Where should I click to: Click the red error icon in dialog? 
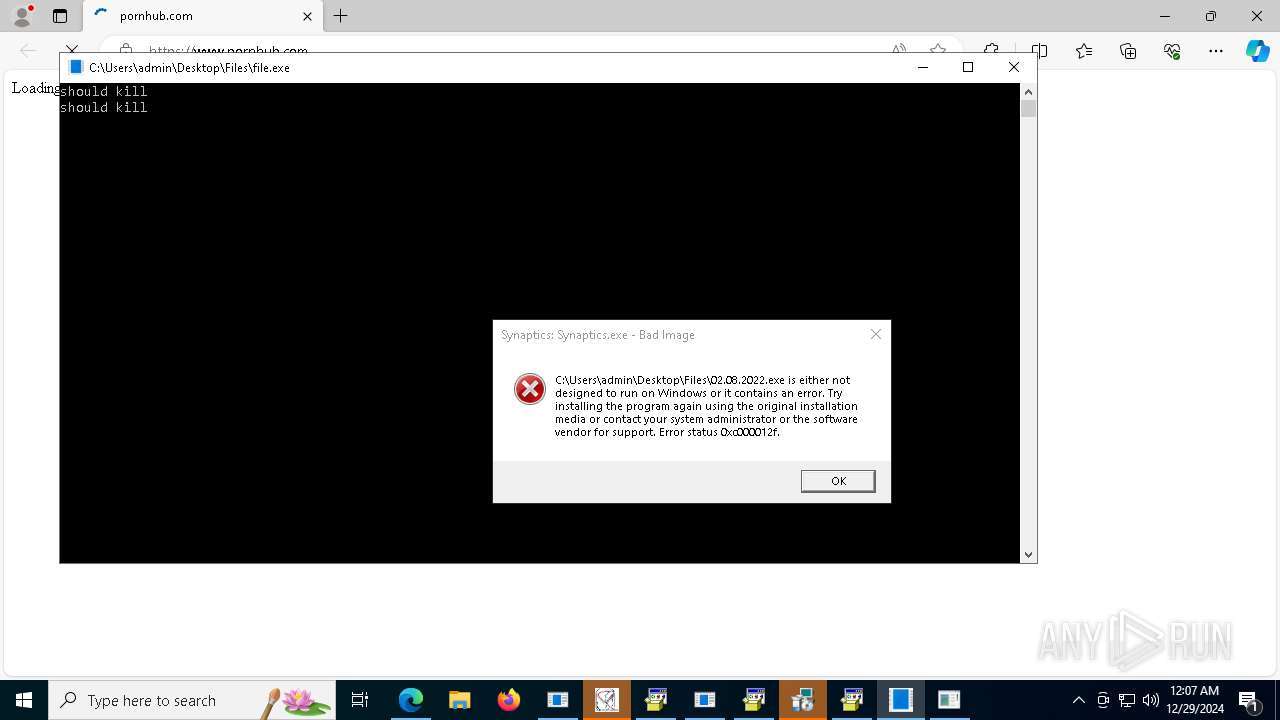[530, 389]
